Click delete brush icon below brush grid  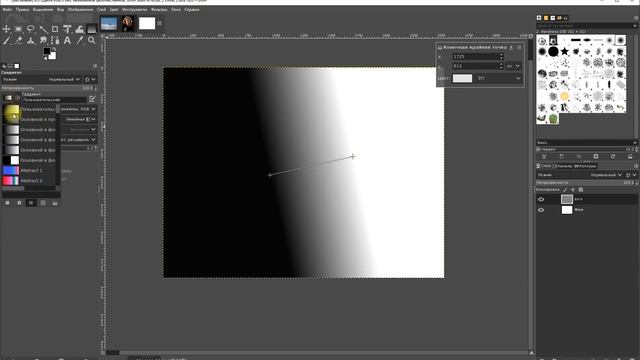[596, 156]
